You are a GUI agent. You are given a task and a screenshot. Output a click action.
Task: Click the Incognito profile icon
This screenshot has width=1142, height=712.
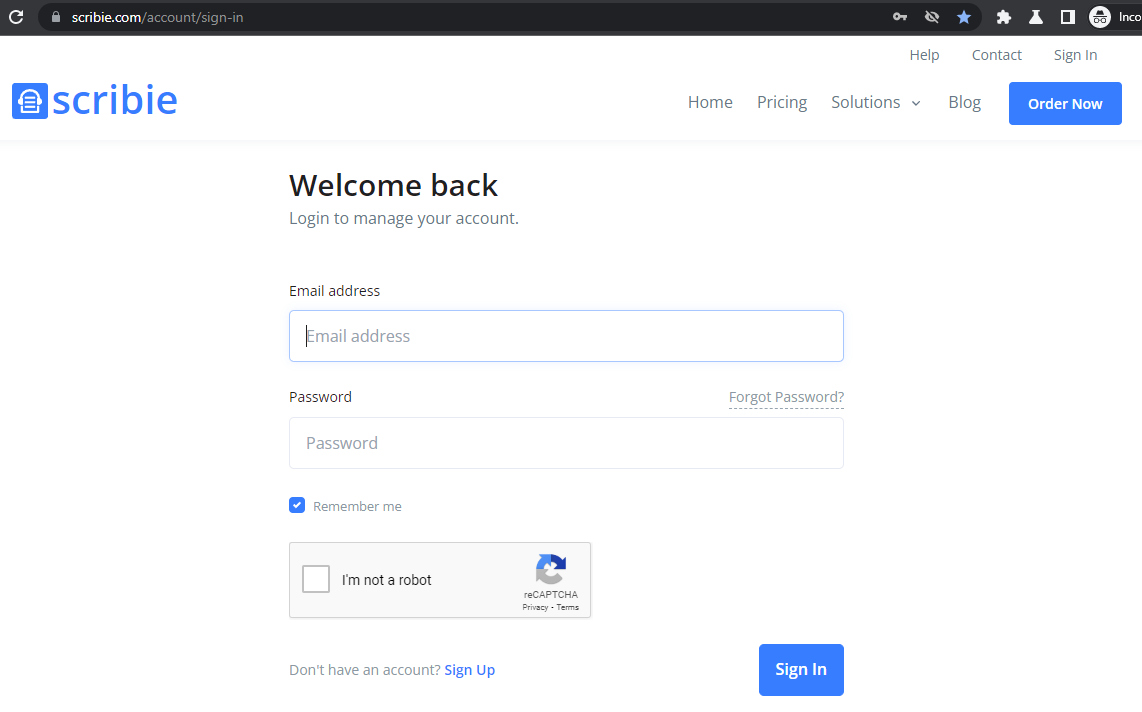pyautogui.click(x=1100, y=17)
